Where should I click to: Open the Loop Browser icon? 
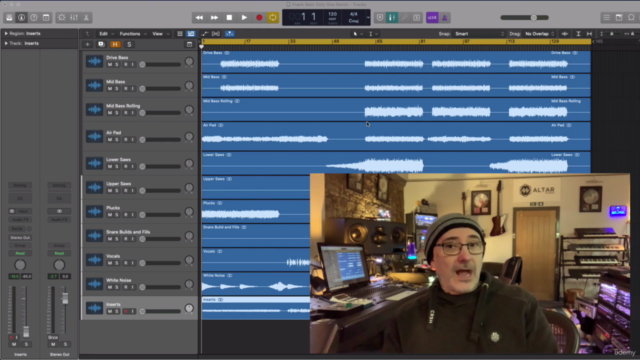pos(632,18)
